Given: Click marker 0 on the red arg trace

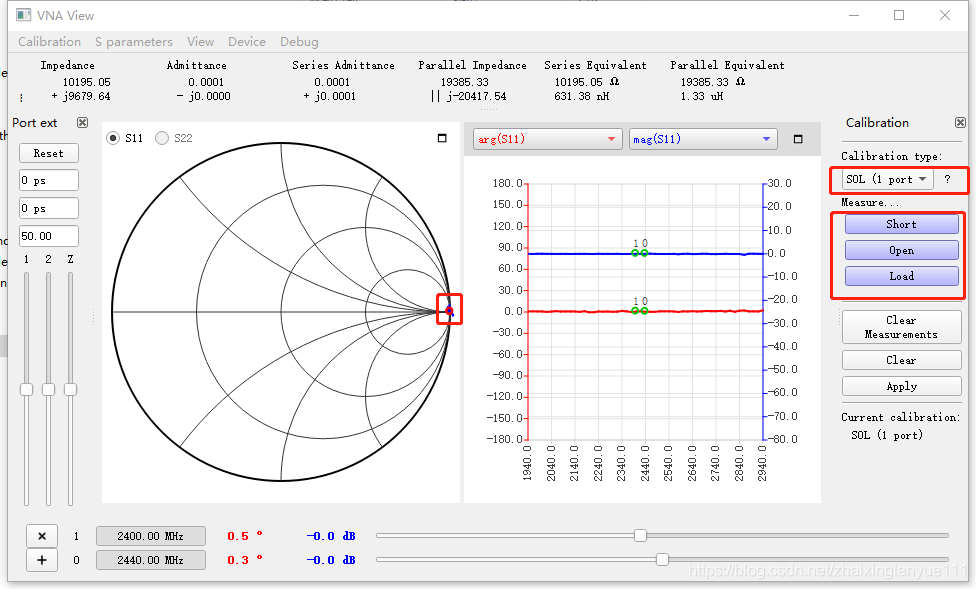Looking at the screenshot, I should [x=644, y=311].
